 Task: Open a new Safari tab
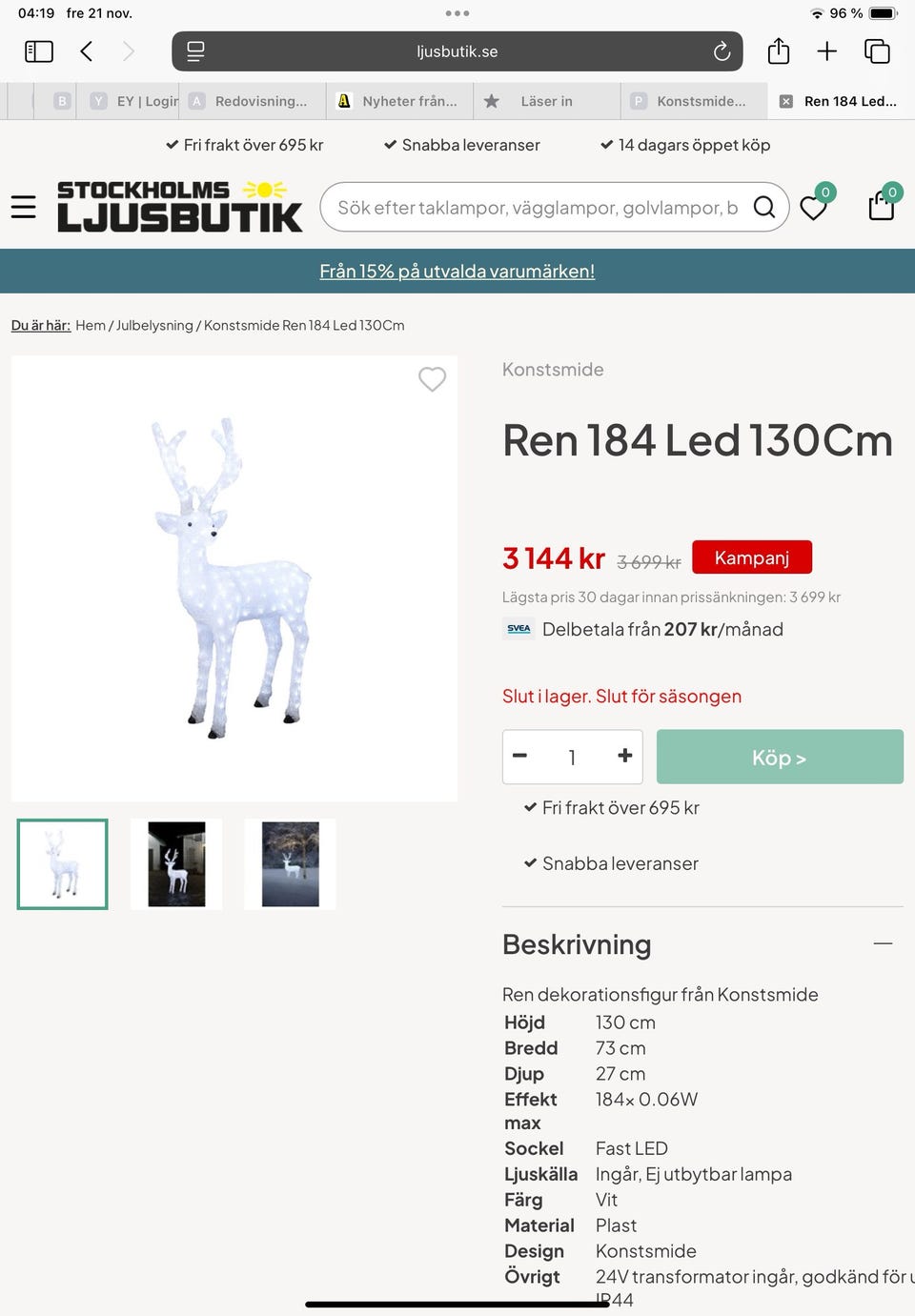point(827,51)
